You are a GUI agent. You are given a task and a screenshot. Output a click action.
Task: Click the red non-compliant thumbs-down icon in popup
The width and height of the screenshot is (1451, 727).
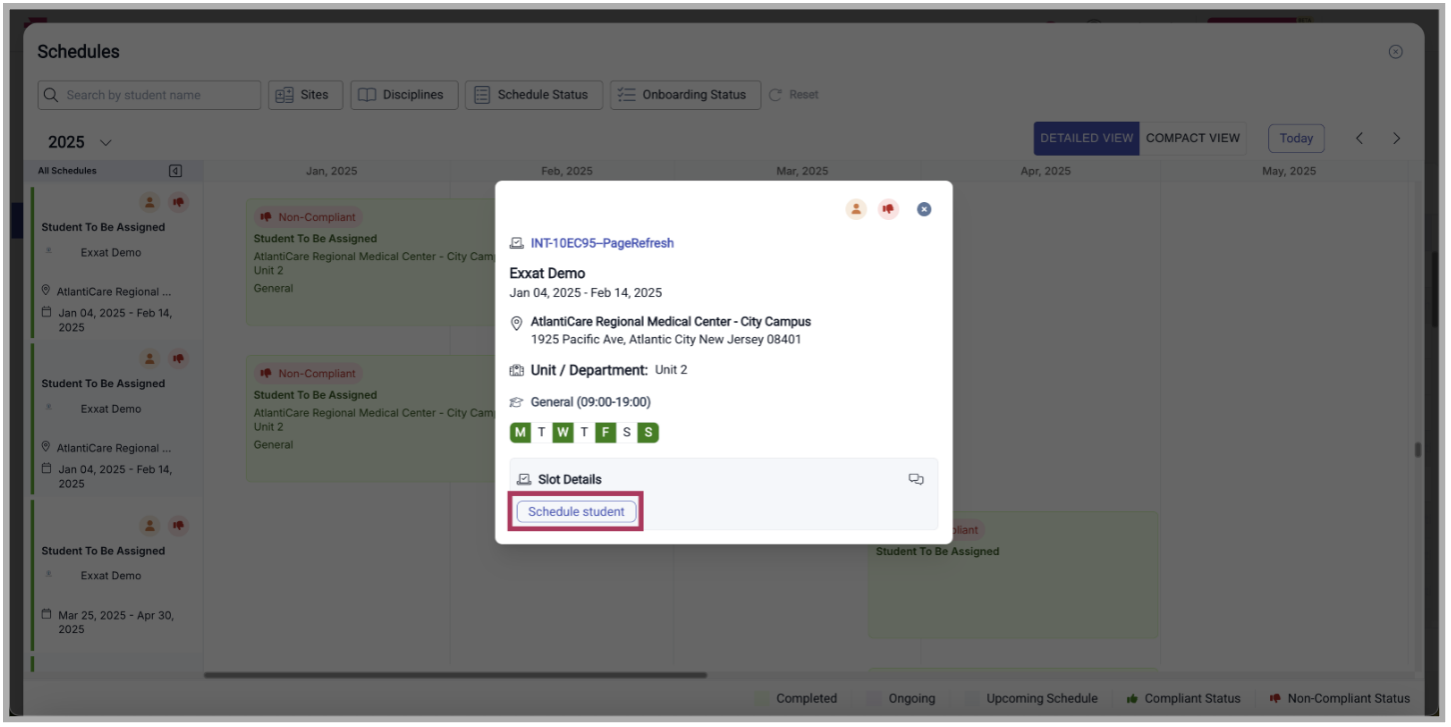pos(888,209)
